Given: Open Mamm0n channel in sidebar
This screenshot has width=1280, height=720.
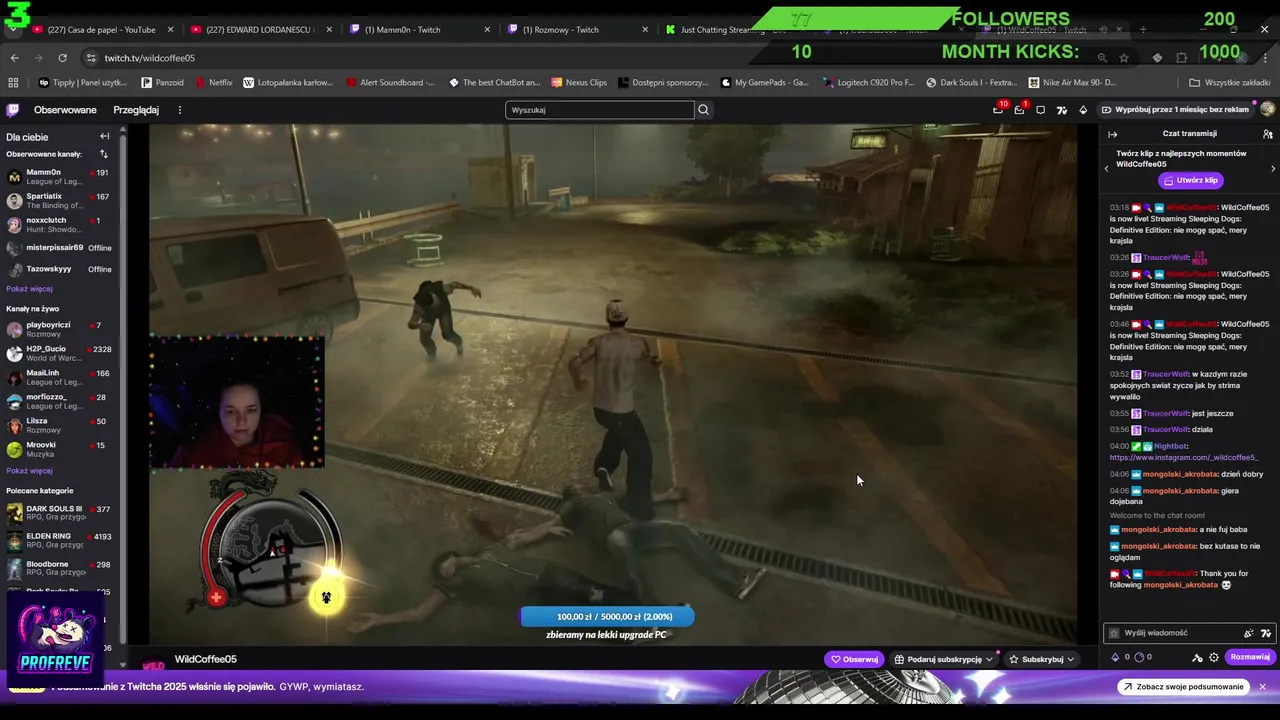Looking at the screenshot, I should click(59, 177).
